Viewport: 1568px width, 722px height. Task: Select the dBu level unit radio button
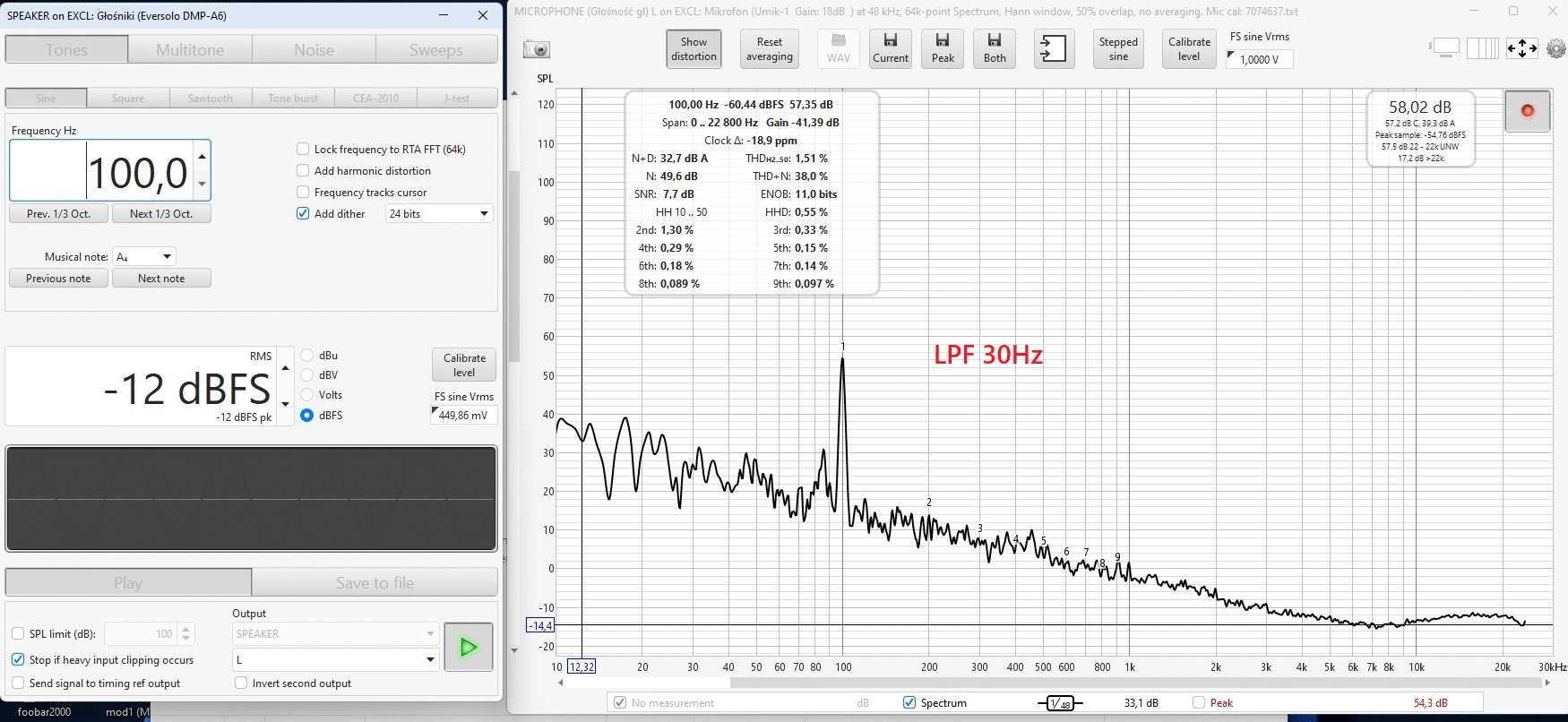pyautogui.click(x=307, y=356)
